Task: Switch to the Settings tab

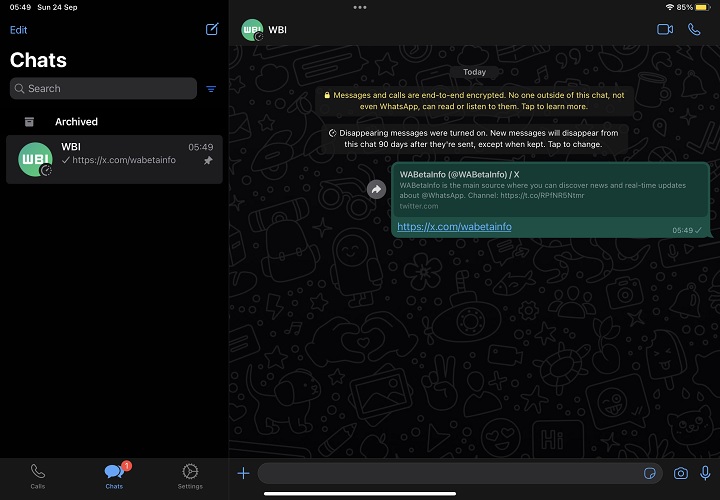Action: click(x=190, y=477)
